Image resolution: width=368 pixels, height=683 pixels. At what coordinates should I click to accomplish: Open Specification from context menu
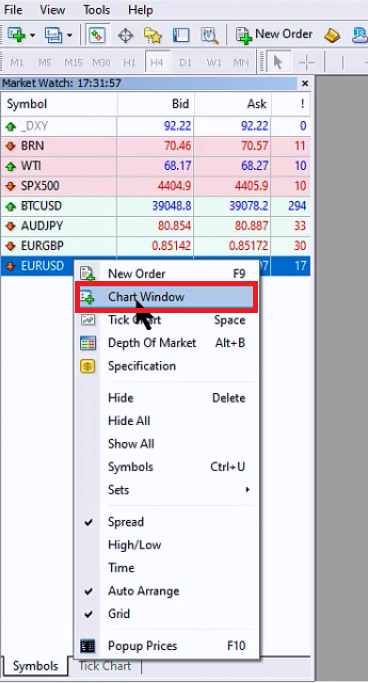(x=167, y=366)
